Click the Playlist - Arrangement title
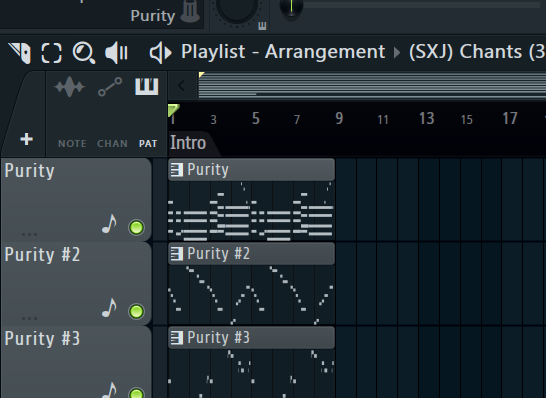 [x=283, y=52]
